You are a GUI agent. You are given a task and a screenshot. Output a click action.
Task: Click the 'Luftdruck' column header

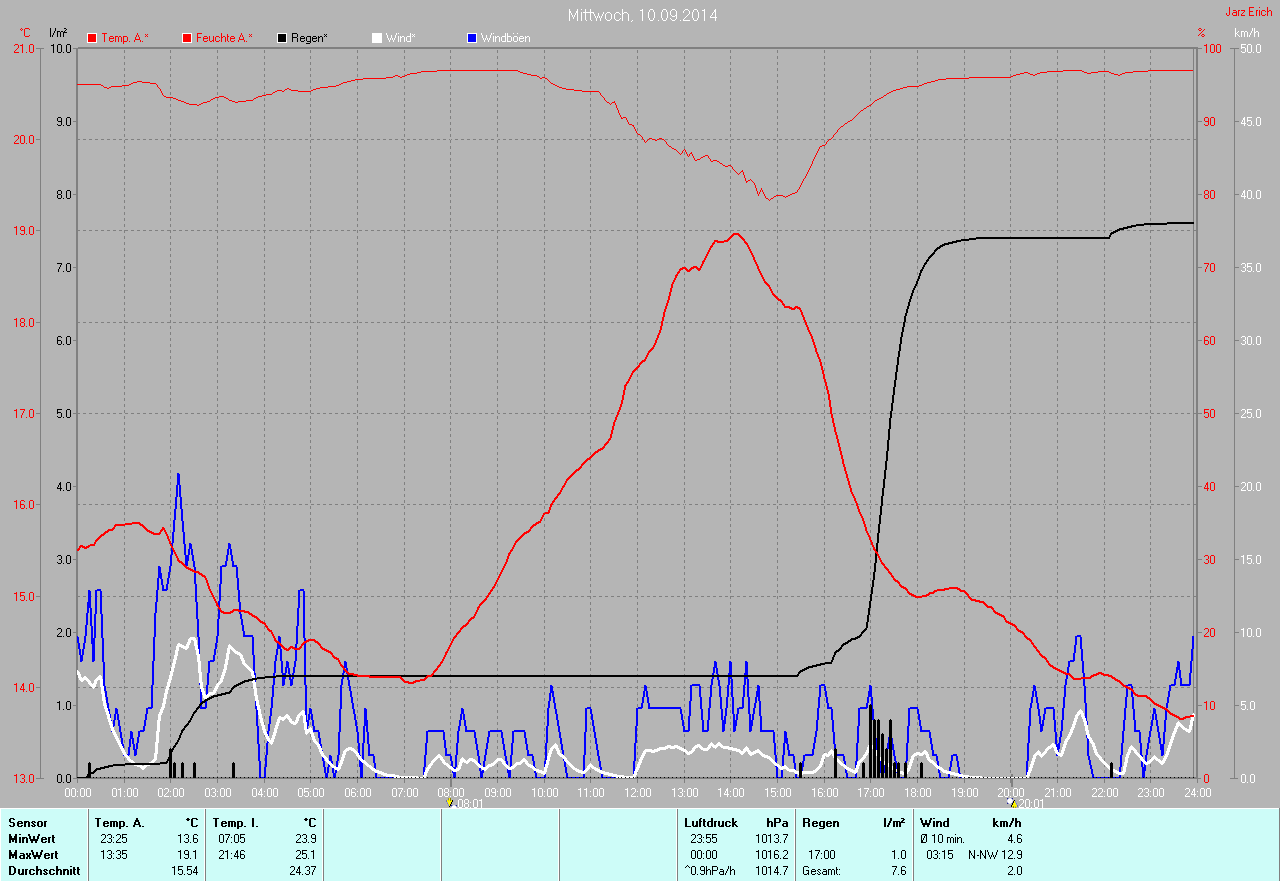coord(711,823)
